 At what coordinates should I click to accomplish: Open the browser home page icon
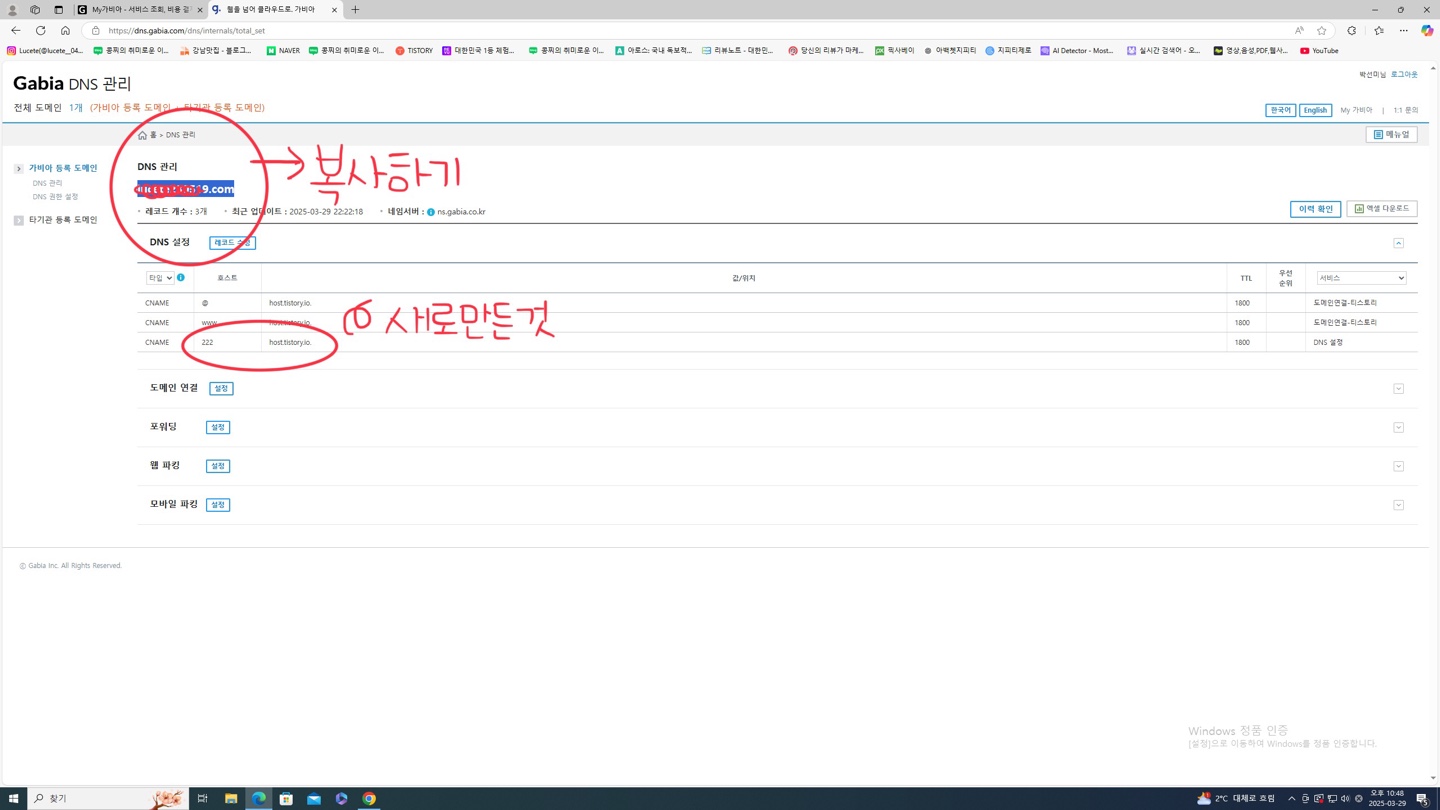click(65, 31)
